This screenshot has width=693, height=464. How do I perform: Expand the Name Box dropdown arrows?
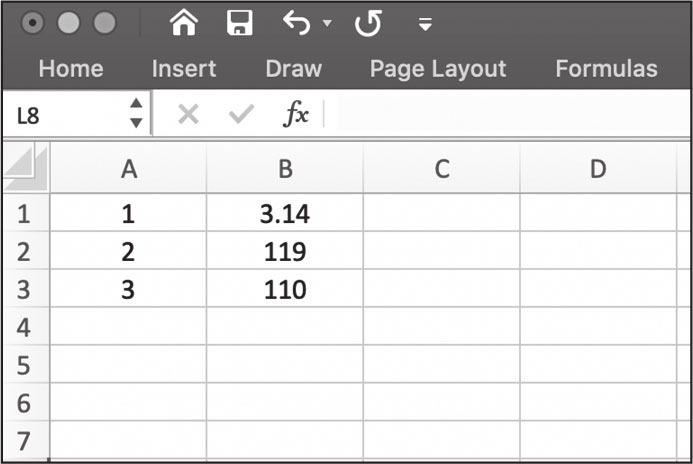pos(136,113)
